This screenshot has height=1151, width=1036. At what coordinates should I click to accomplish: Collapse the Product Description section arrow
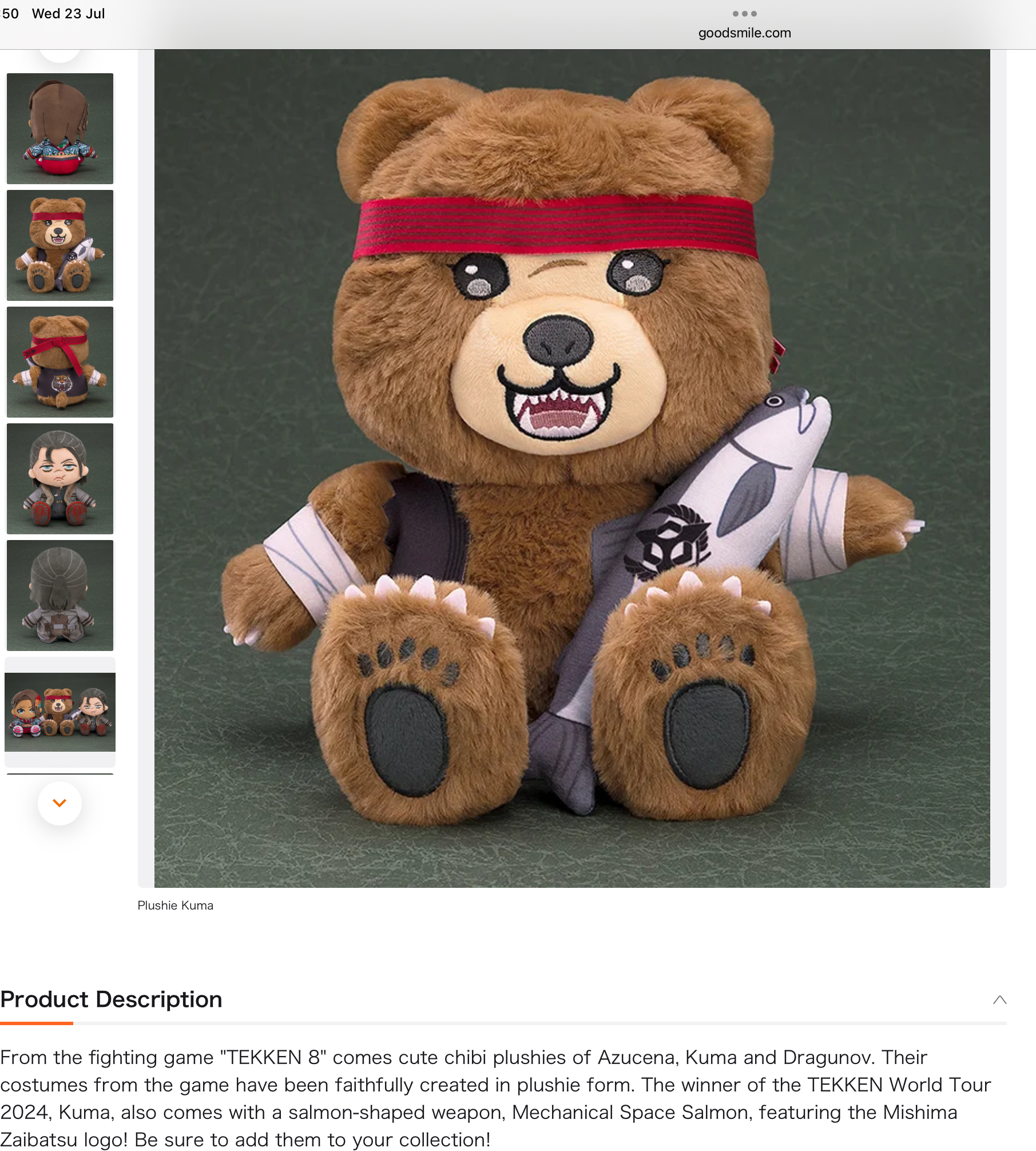click(999, 1000)
